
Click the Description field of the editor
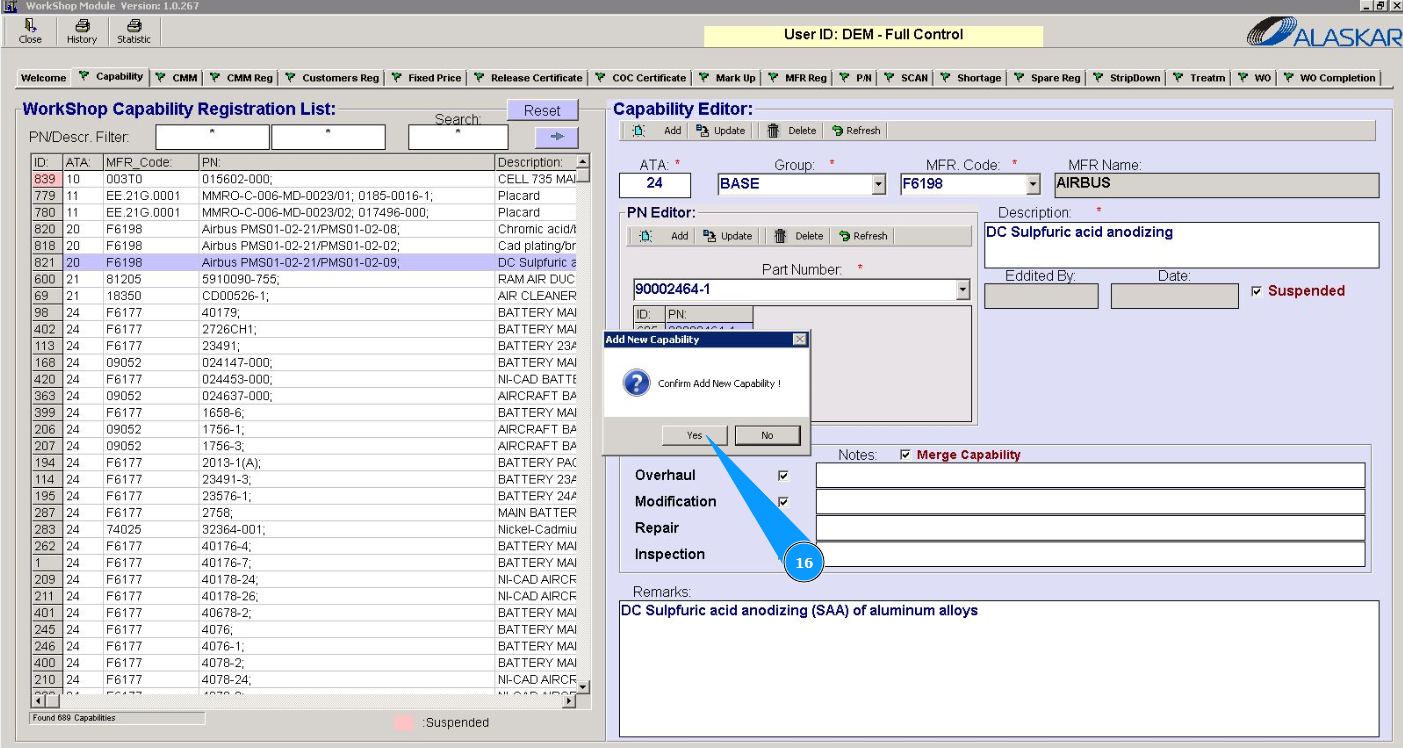pyautogui.click(x=1181, y=245)
